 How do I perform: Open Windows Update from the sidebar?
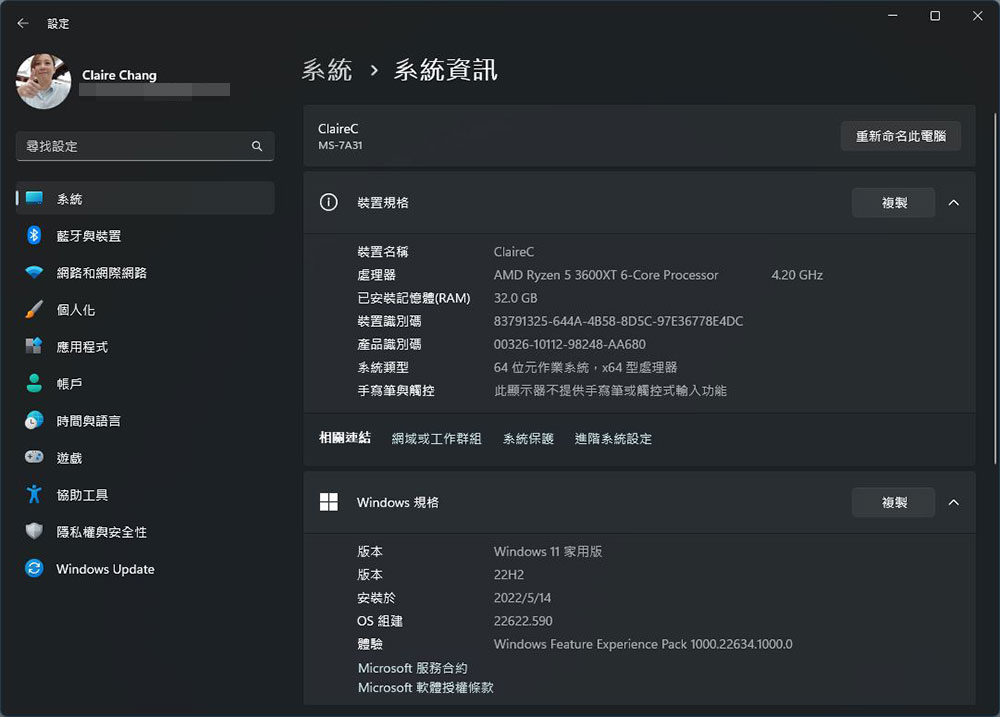click(105, 569)
